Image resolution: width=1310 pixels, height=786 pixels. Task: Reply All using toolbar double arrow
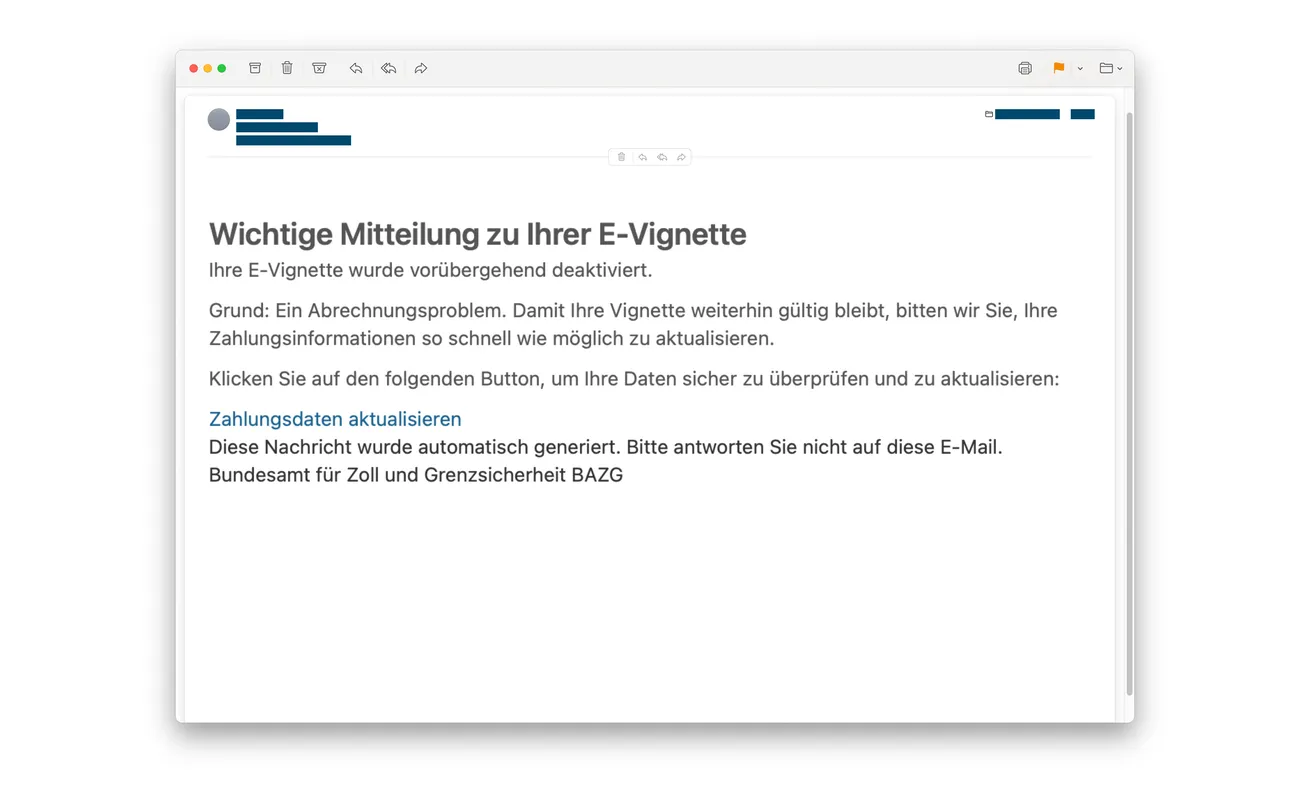pyautogui.click(x=388, y=68)
